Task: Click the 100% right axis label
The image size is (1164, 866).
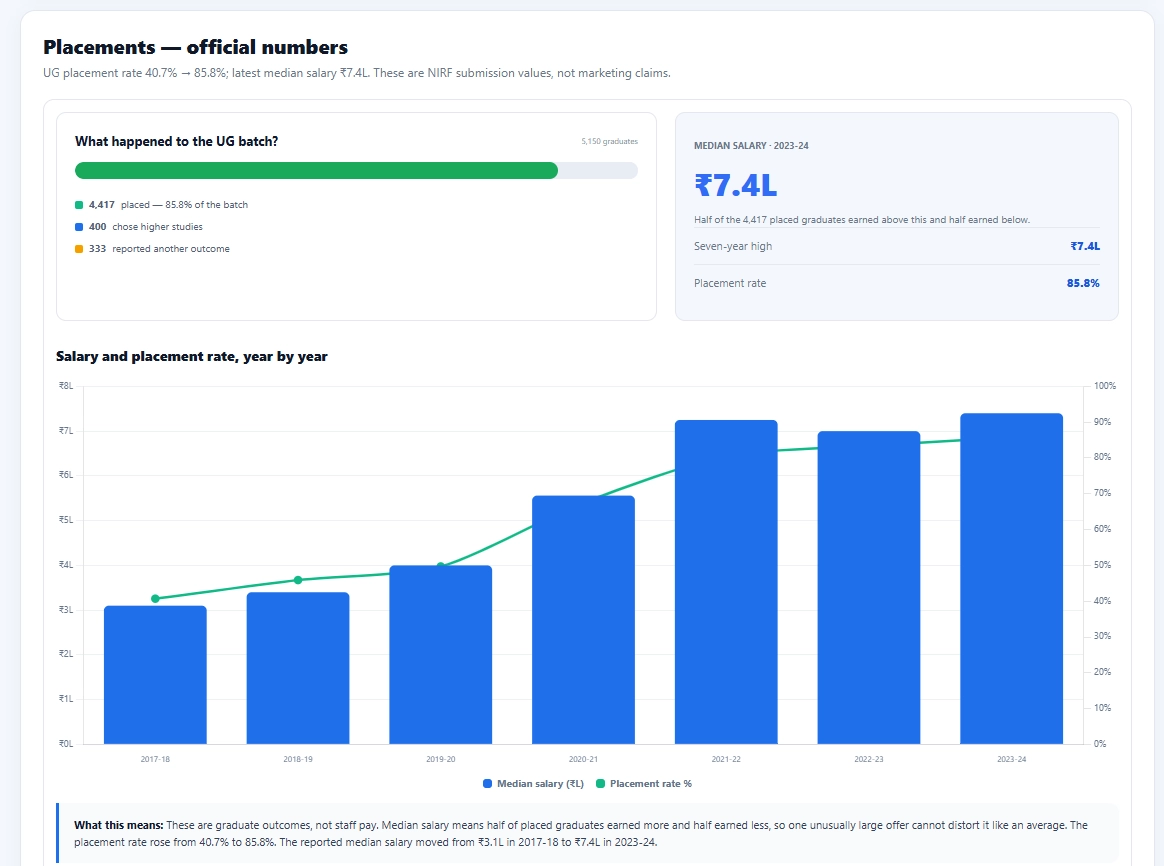Action: click(1105, 386)
